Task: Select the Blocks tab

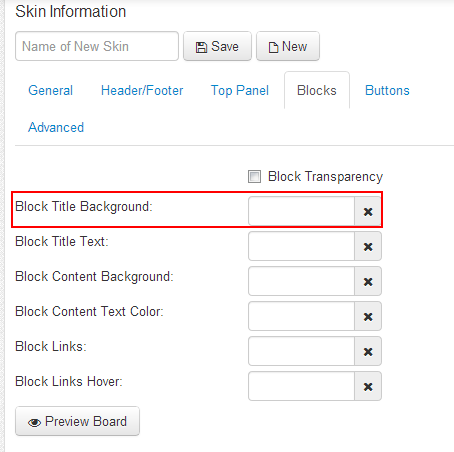Action: (317, 90)
